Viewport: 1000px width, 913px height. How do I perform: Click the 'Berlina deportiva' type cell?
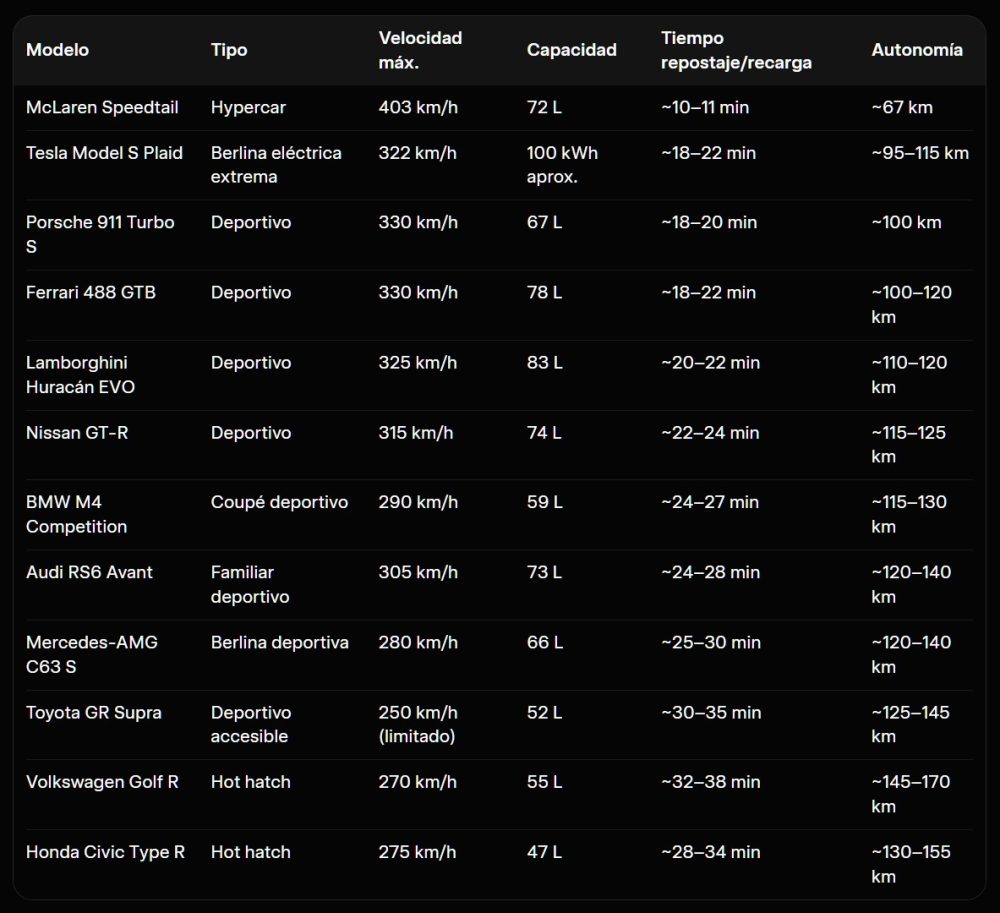(x=280, y=643)
